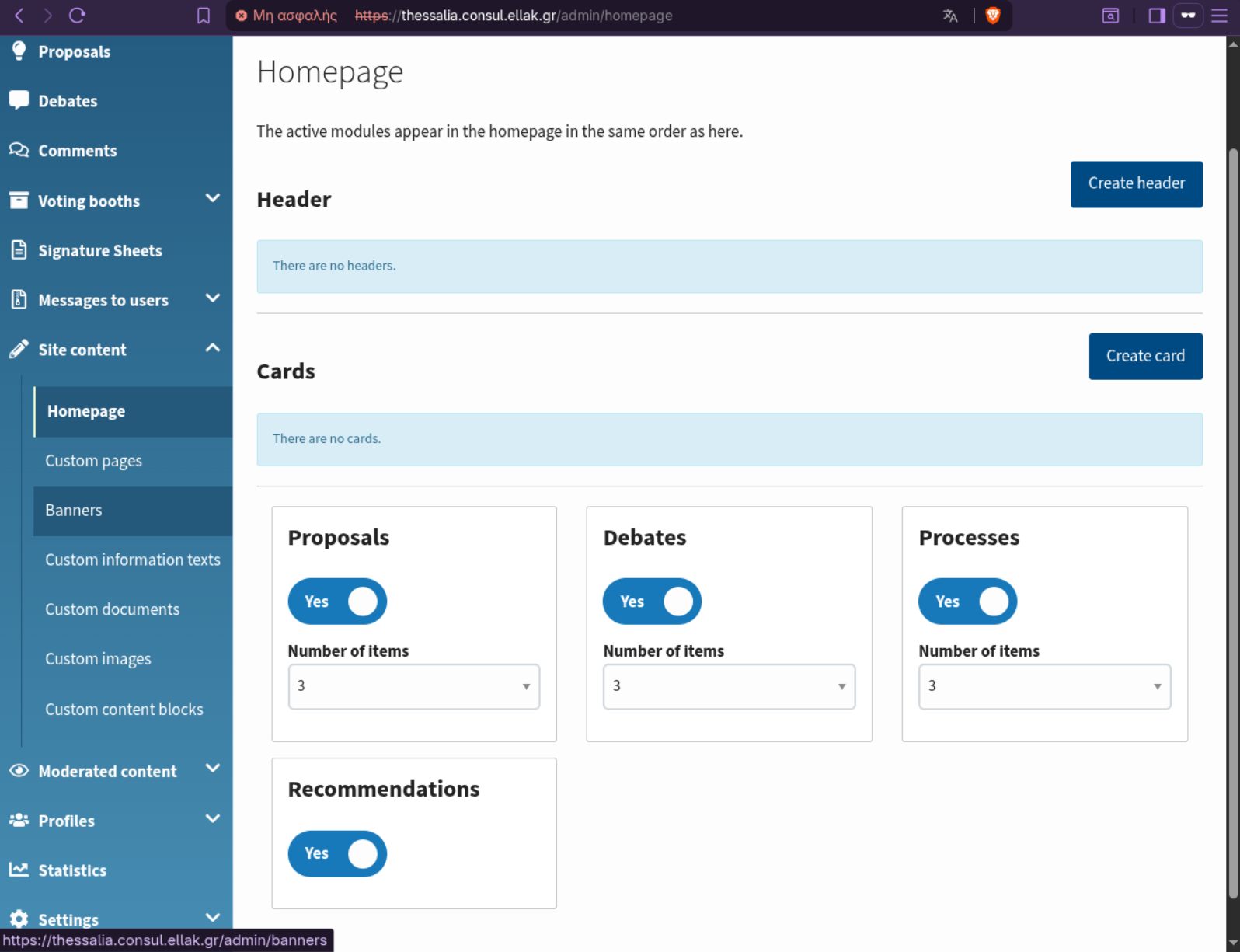Expand the Messages to users chevron
This screenshot has width=1240, height=952.
[x=212, y=298]
